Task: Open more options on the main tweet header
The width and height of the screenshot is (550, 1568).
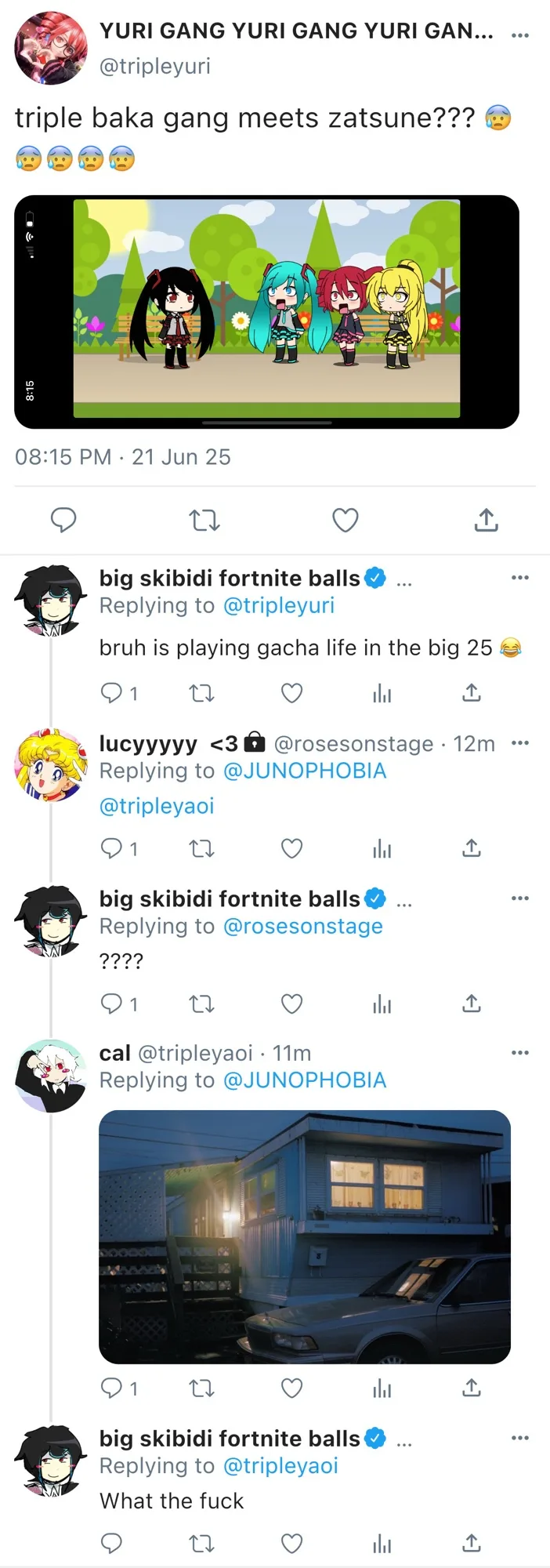Action: click(x=520, y=35)
